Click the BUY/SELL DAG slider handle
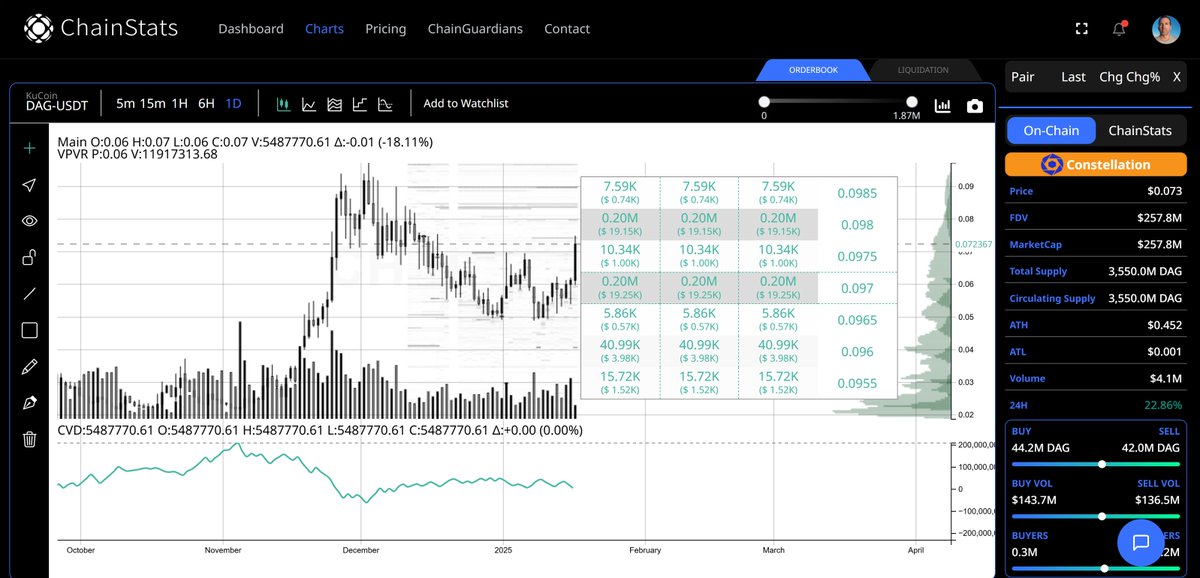1200x578 pixels. coord(1102,464)
